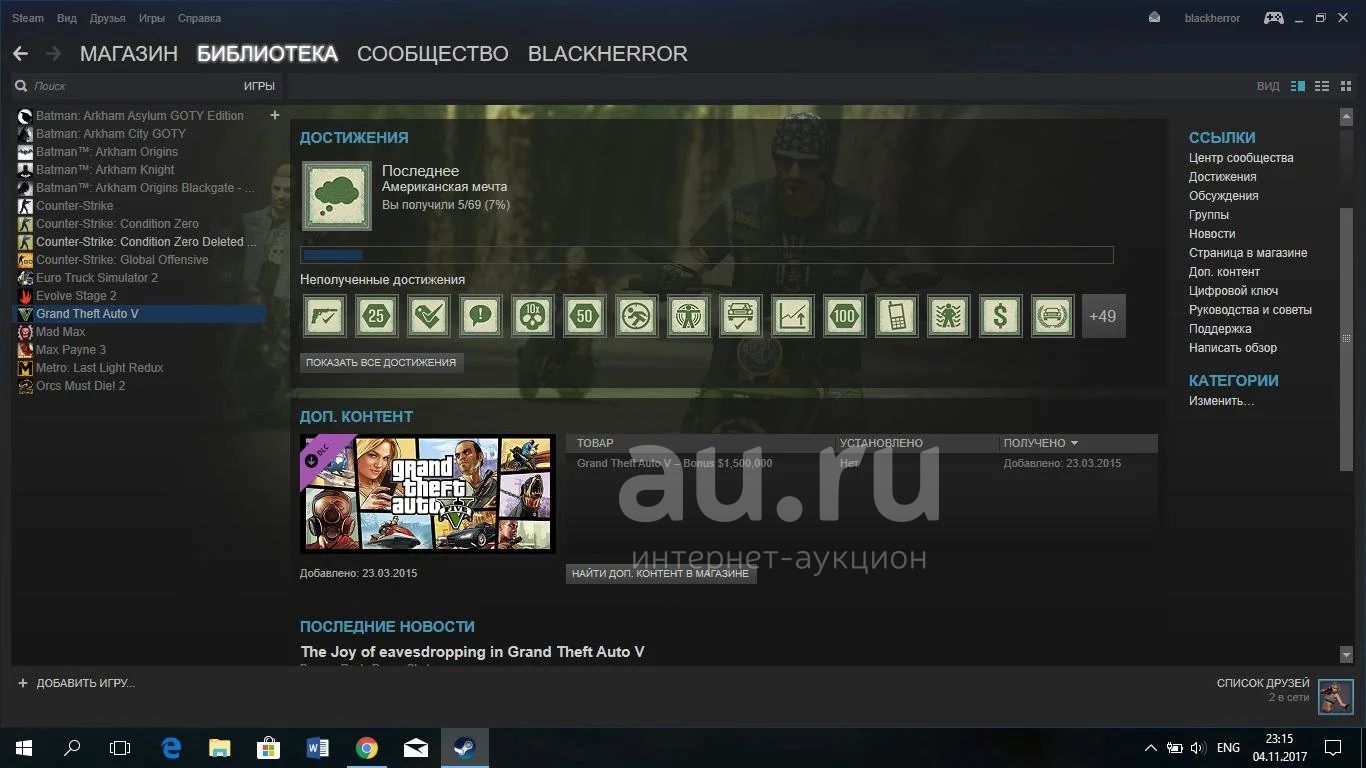Click ПОКАЗАТЬ ВСЕ ДОСТИЖЕНИЯ button

click(x=382, y=362)
